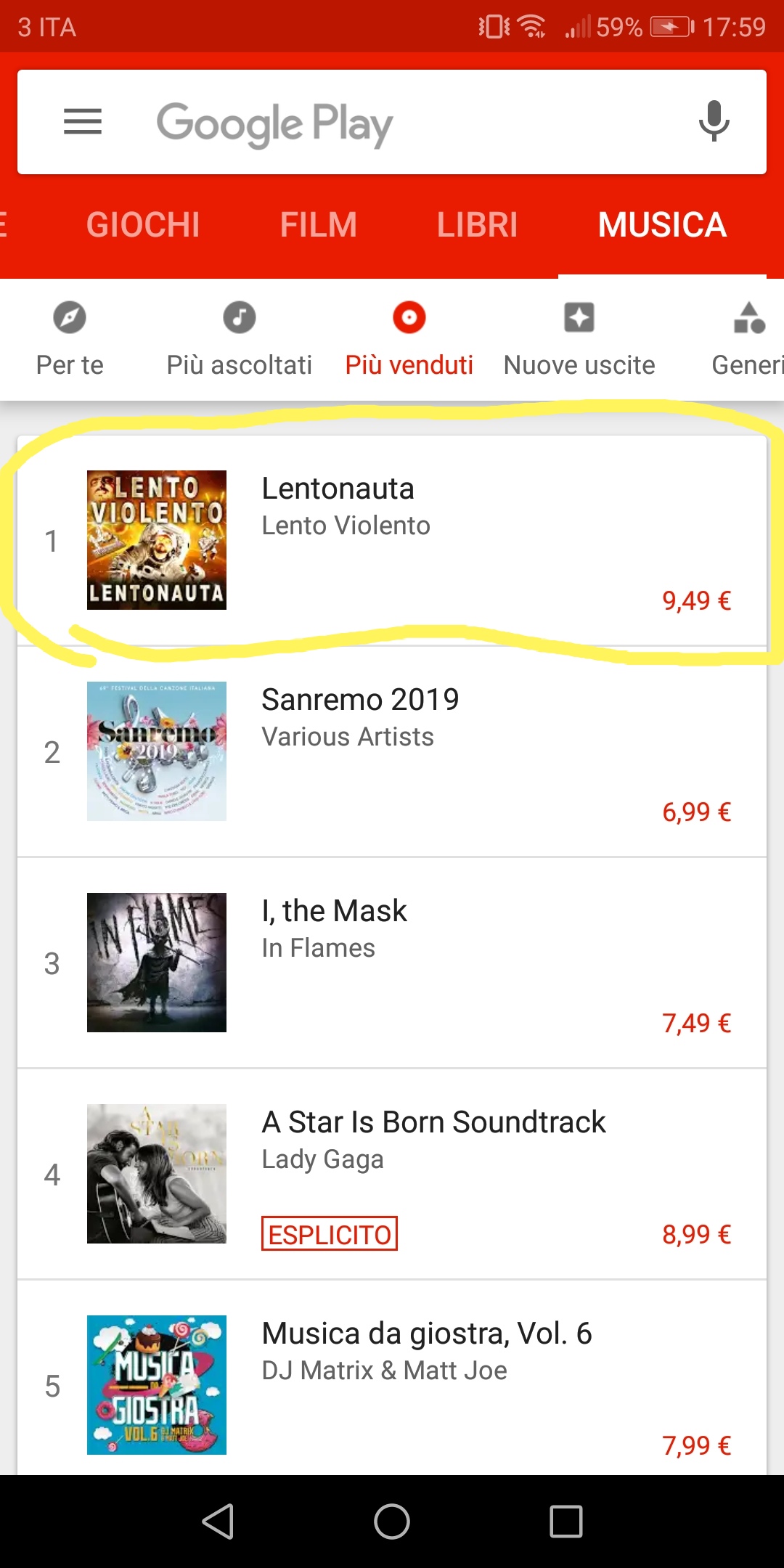
Task: Tap the Google Play search field
Action: [x=392, y=123]
